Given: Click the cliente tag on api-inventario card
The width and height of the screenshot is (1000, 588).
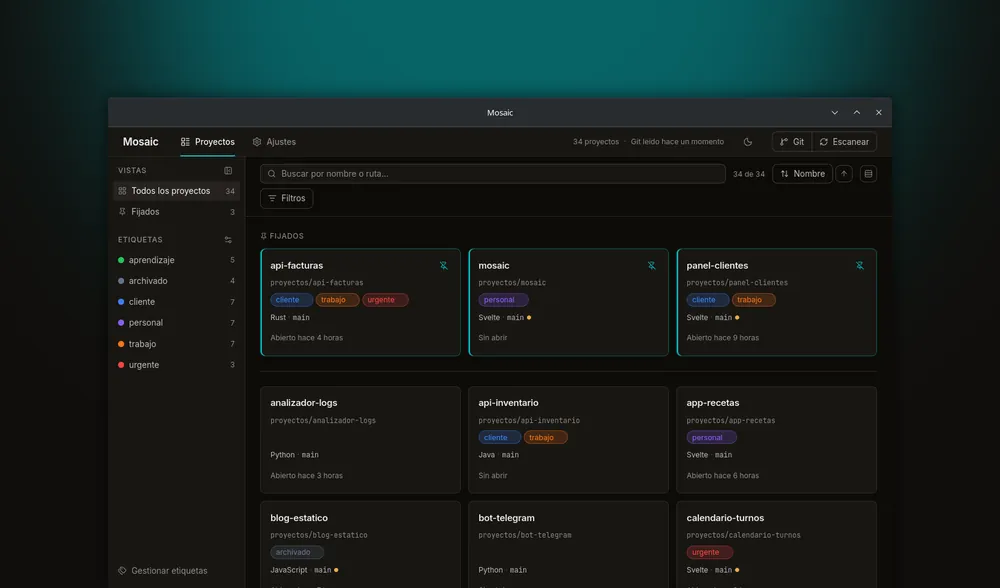Looking at the screenshot, I should coord(499,437).
